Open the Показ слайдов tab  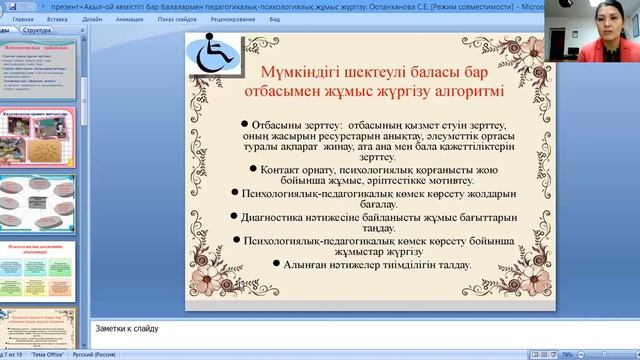pyautogui.click(x=177, y=19)
